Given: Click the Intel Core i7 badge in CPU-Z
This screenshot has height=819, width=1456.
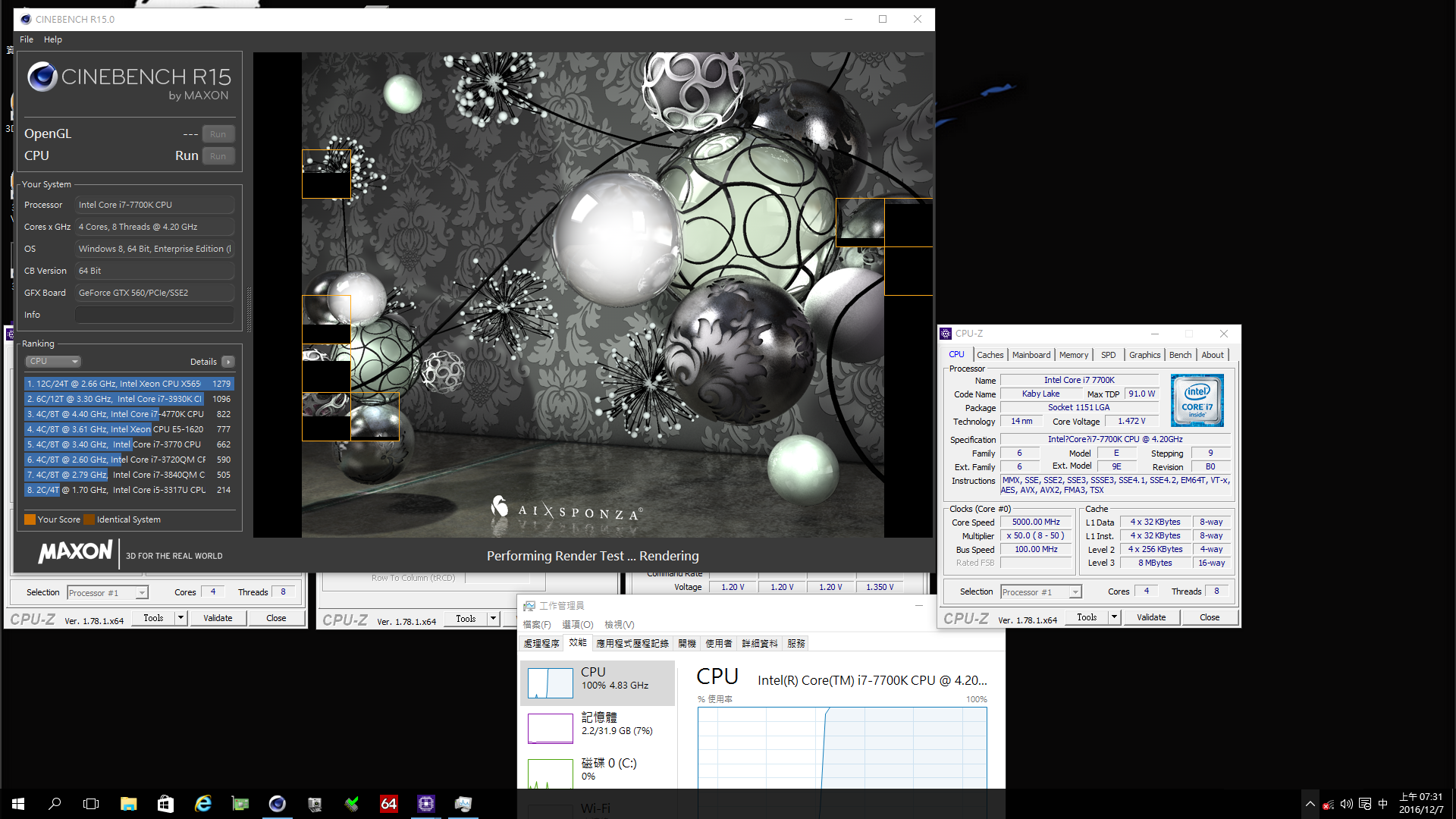Looking at the screenshot, I should pyautogui.click(x=1197, y=400).
